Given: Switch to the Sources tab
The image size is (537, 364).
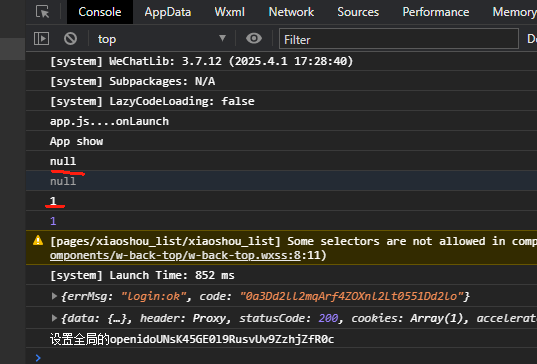Looking at the screenshot, I should [358, 12].
